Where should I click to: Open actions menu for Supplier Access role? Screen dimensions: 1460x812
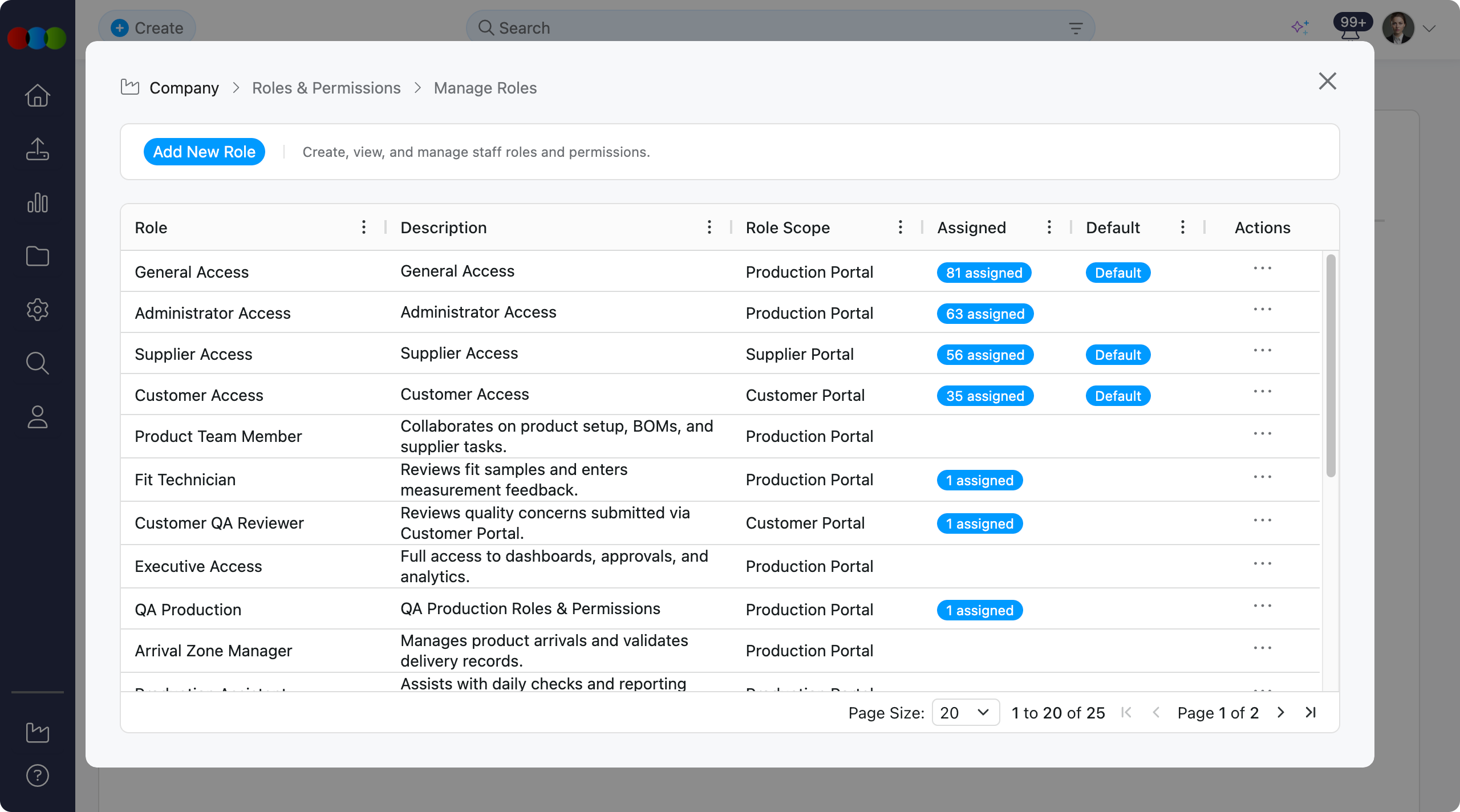(1263, 350)
